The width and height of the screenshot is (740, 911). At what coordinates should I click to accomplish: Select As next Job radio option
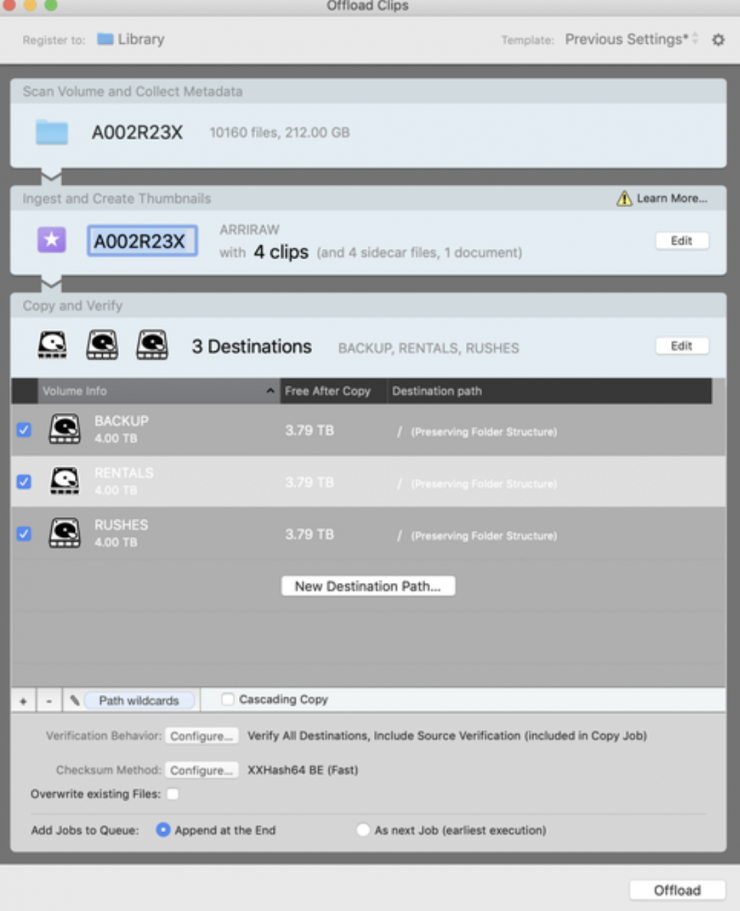click(x=363, y=830)
